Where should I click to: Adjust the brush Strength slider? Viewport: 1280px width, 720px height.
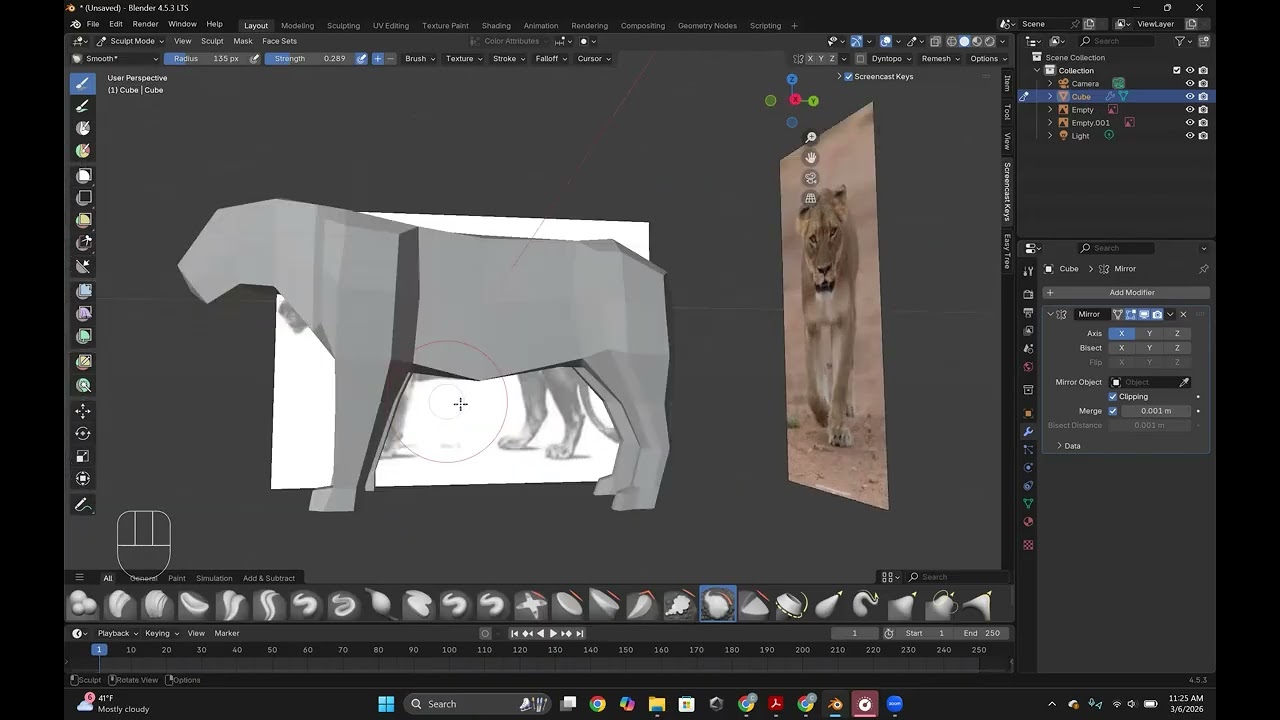click(310, 58)
